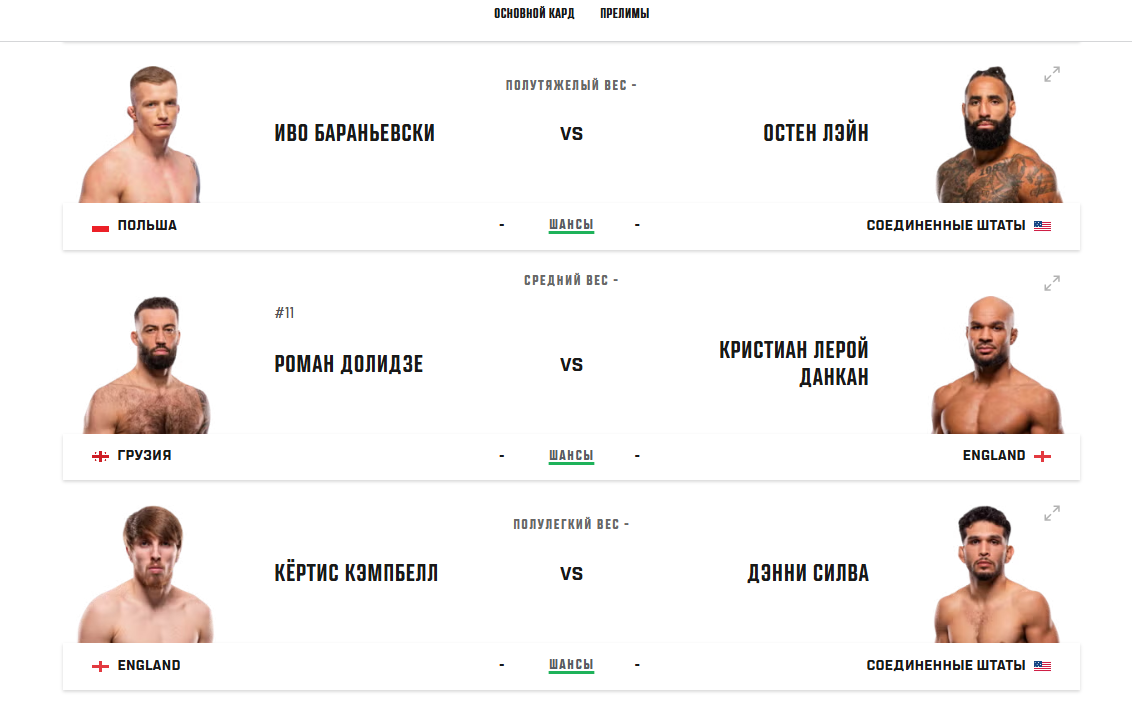Open Шансы for Baraniewski vs Lane
Screen dimensions: 1132x711
(571, 225)
